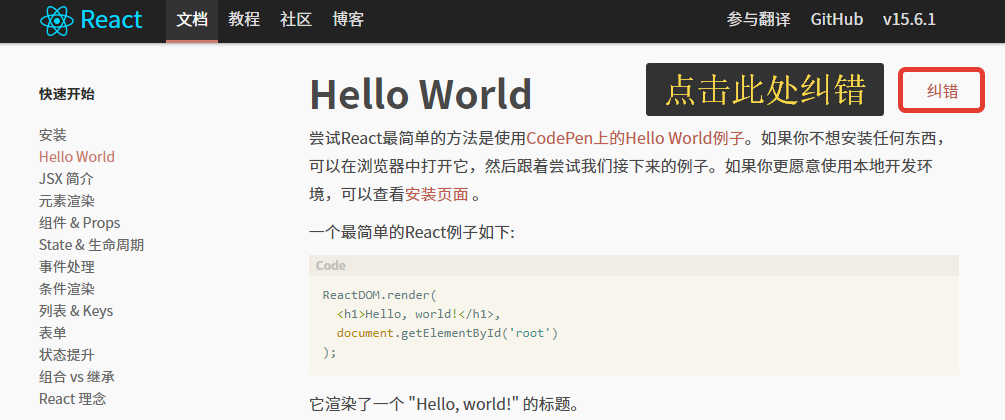Click the v15.6.1 version link
Image resolution: width=1005 pixels, height=420 pixels.
[909, 20]
